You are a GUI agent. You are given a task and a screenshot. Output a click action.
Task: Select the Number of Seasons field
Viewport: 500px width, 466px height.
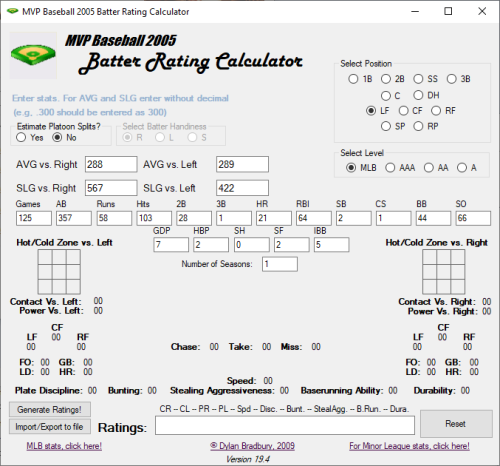280,264
